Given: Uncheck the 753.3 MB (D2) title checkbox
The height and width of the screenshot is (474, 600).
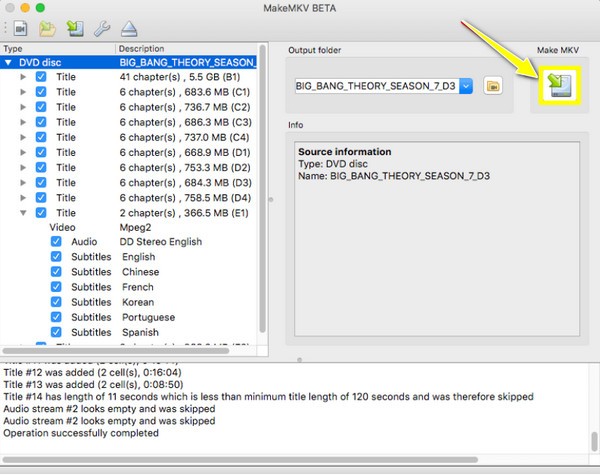Looking at the screenshot, I should (x=41, y=168).
